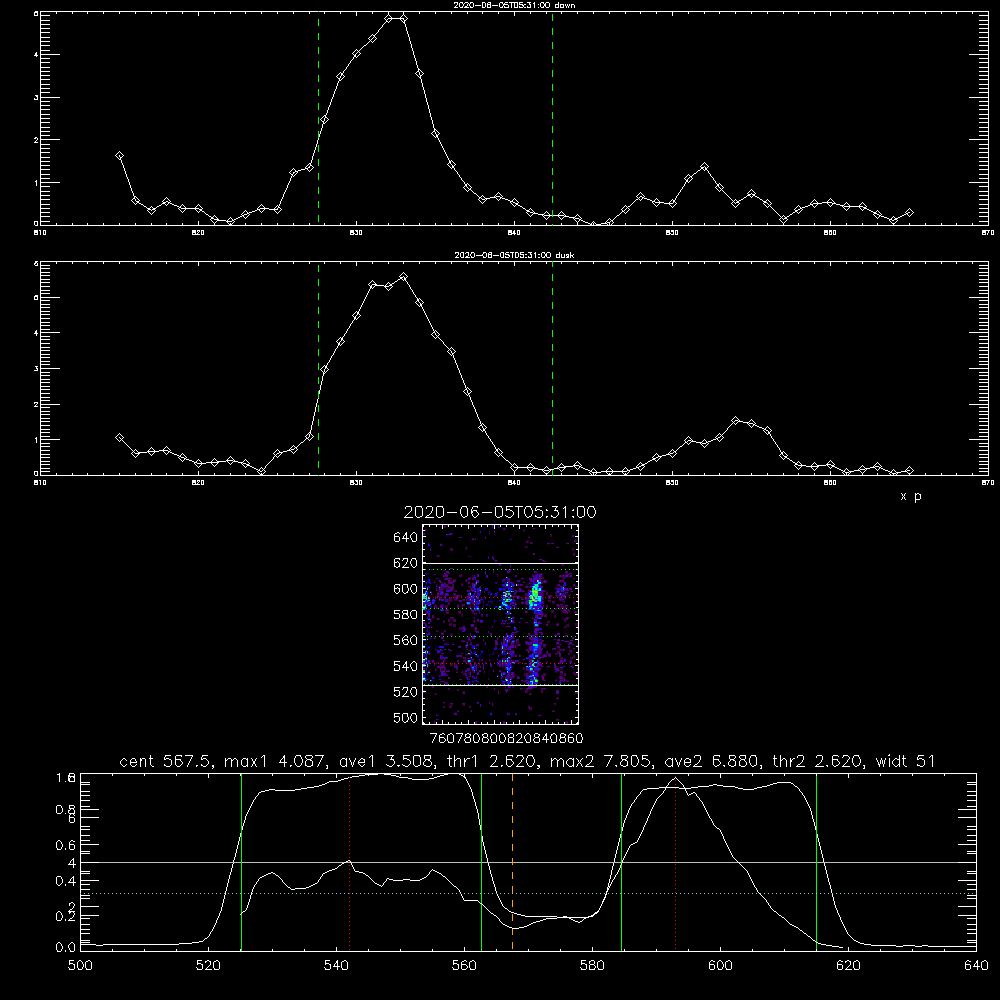Click the x-axis label '620' of bottom plot
1000x1000 pixels.
tap(848, 966)
